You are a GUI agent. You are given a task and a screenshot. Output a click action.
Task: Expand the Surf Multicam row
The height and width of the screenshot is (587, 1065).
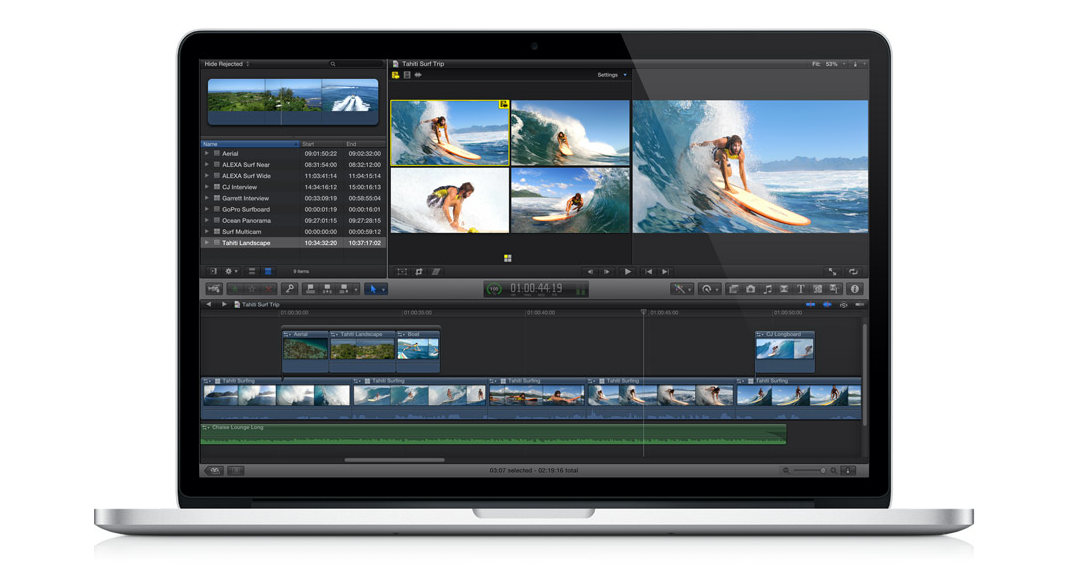click(x=206, y=232)
